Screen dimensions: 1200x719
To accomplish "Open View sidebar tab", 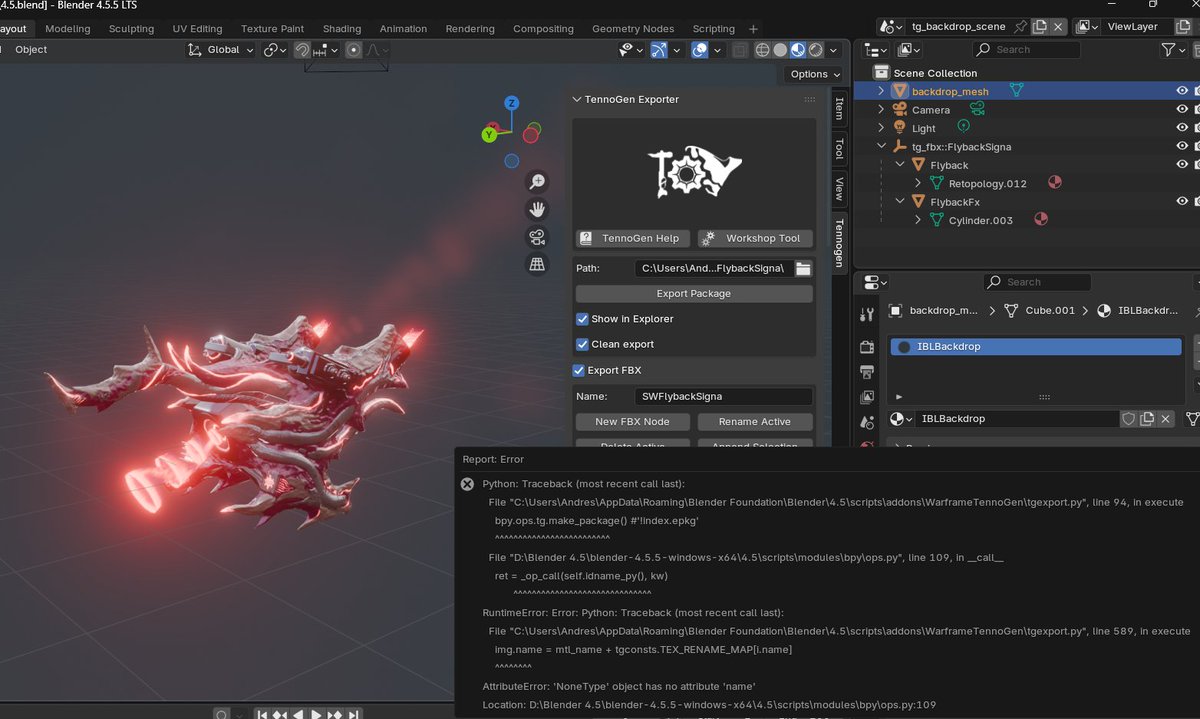I will click(839, 188).
